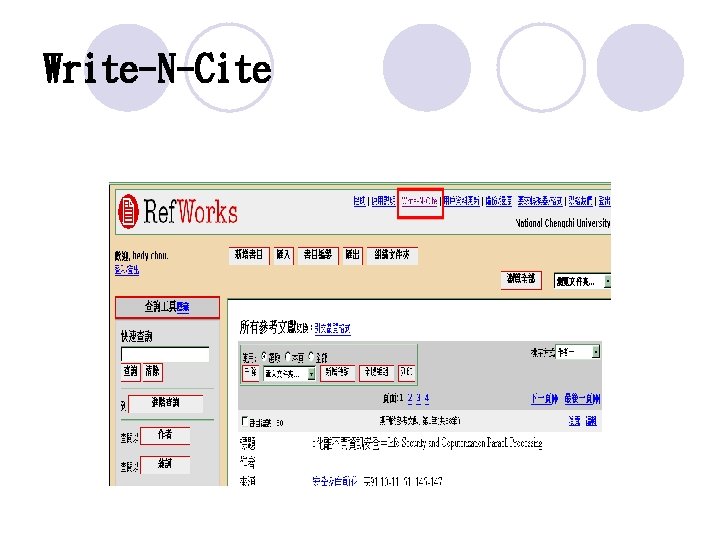
Task: Open the folder organizing button after 匯出
Action: (392, 255)
